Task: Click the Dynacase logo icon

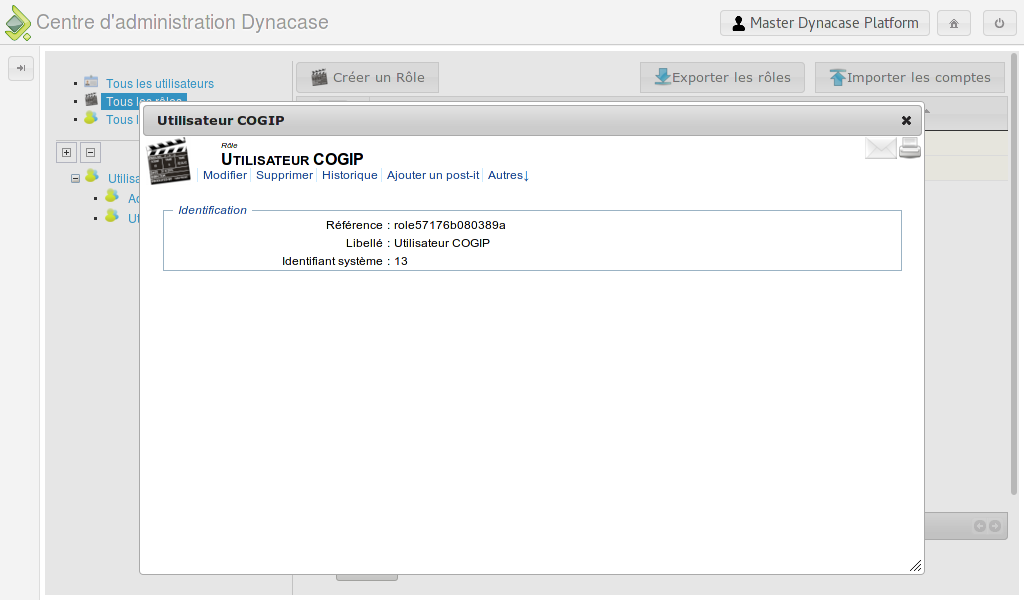Action: click(18, 23)
